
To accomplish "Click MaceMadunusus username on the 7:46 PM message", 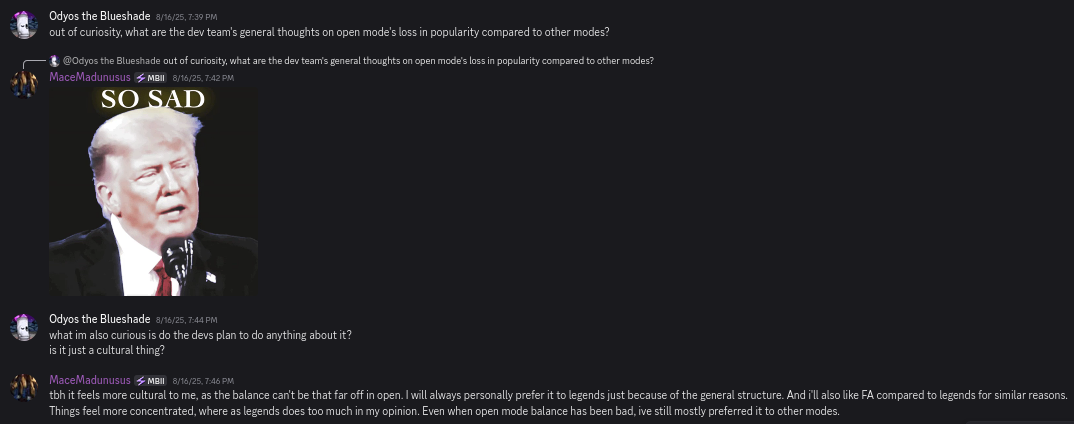I will 90,381.
